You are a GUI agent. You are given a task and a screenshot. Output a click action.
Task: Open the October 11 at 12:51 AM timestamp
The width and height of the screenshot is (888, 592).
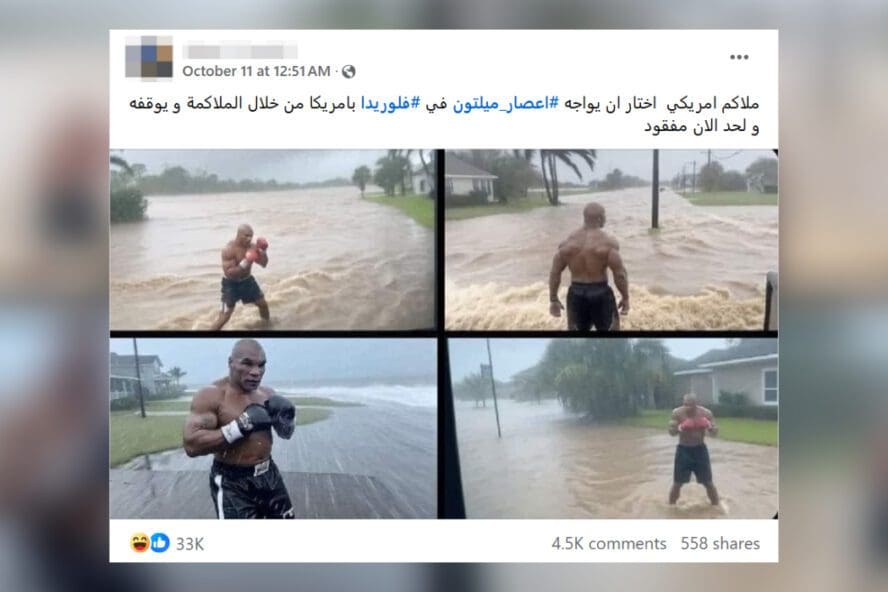coord(256,71)
